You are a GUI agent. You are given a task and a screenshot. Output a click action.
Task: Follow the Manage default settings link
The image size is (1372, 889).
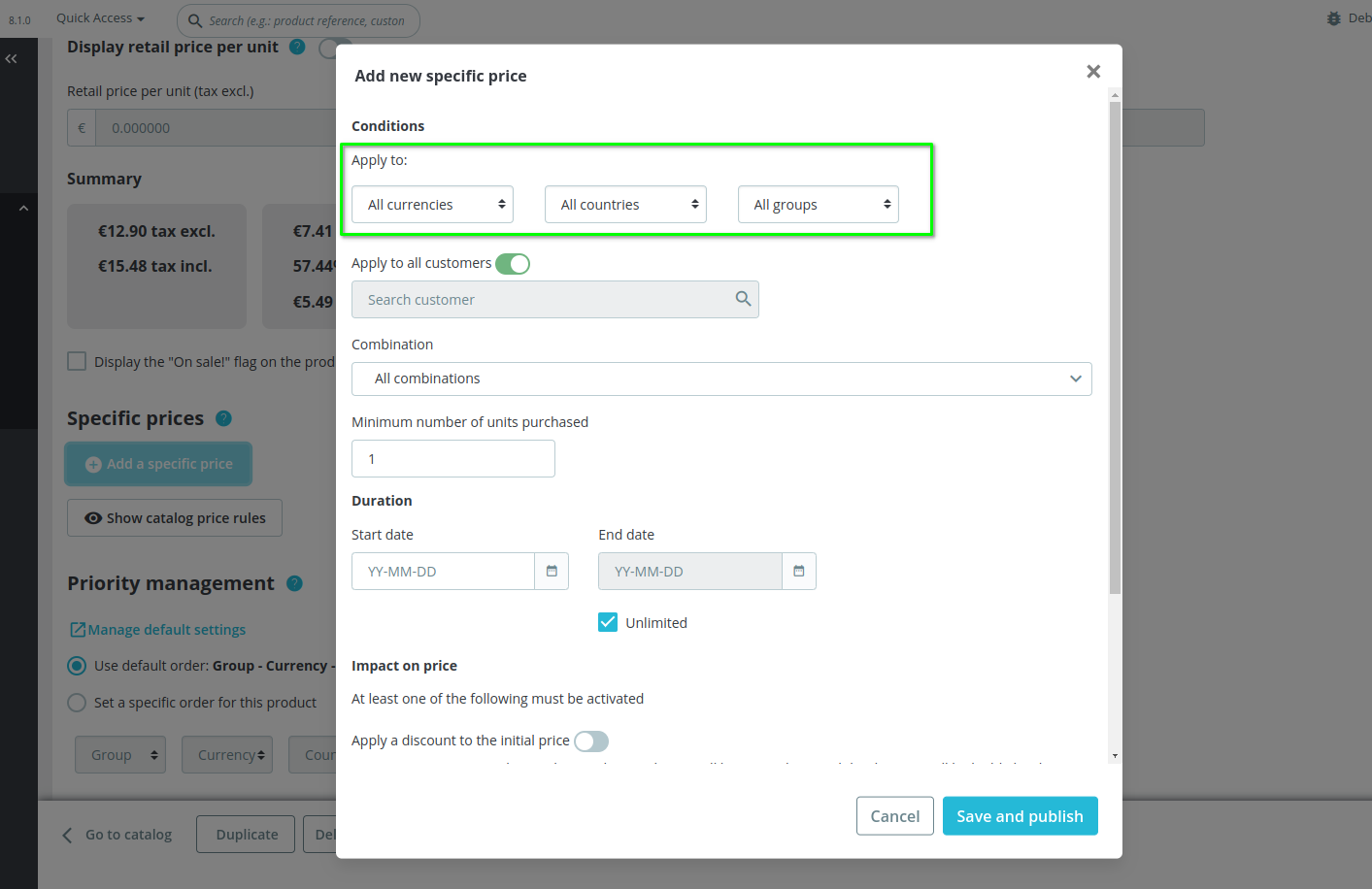tap(157, 629)
